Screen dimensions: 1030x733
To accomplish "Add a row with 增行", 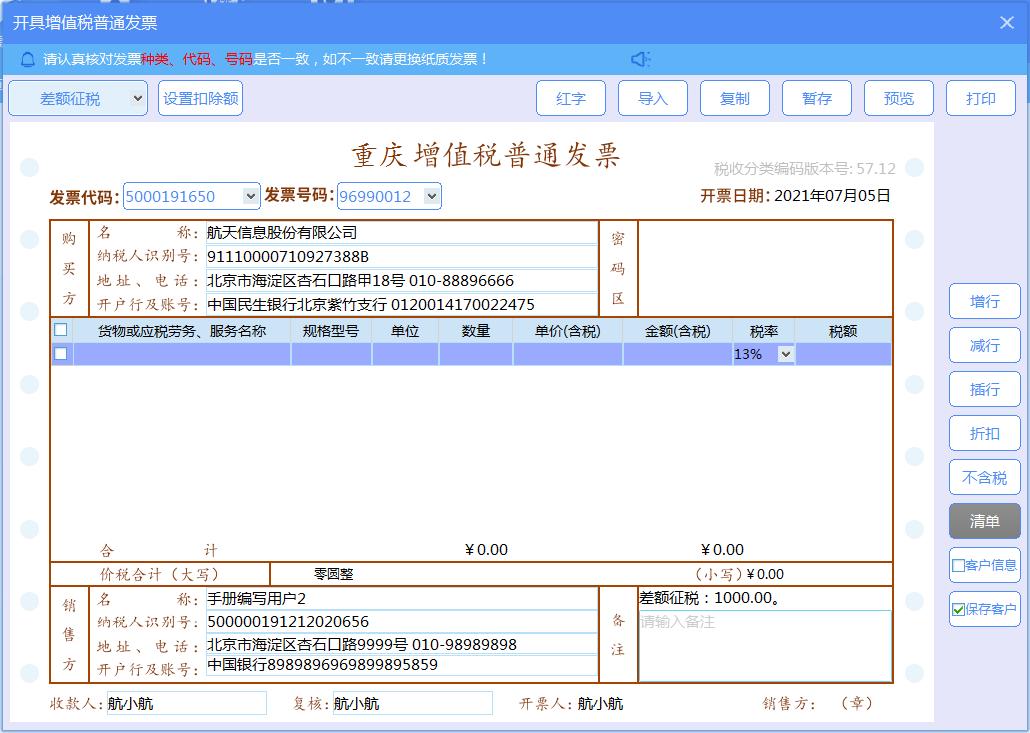I will coord(984,301).
